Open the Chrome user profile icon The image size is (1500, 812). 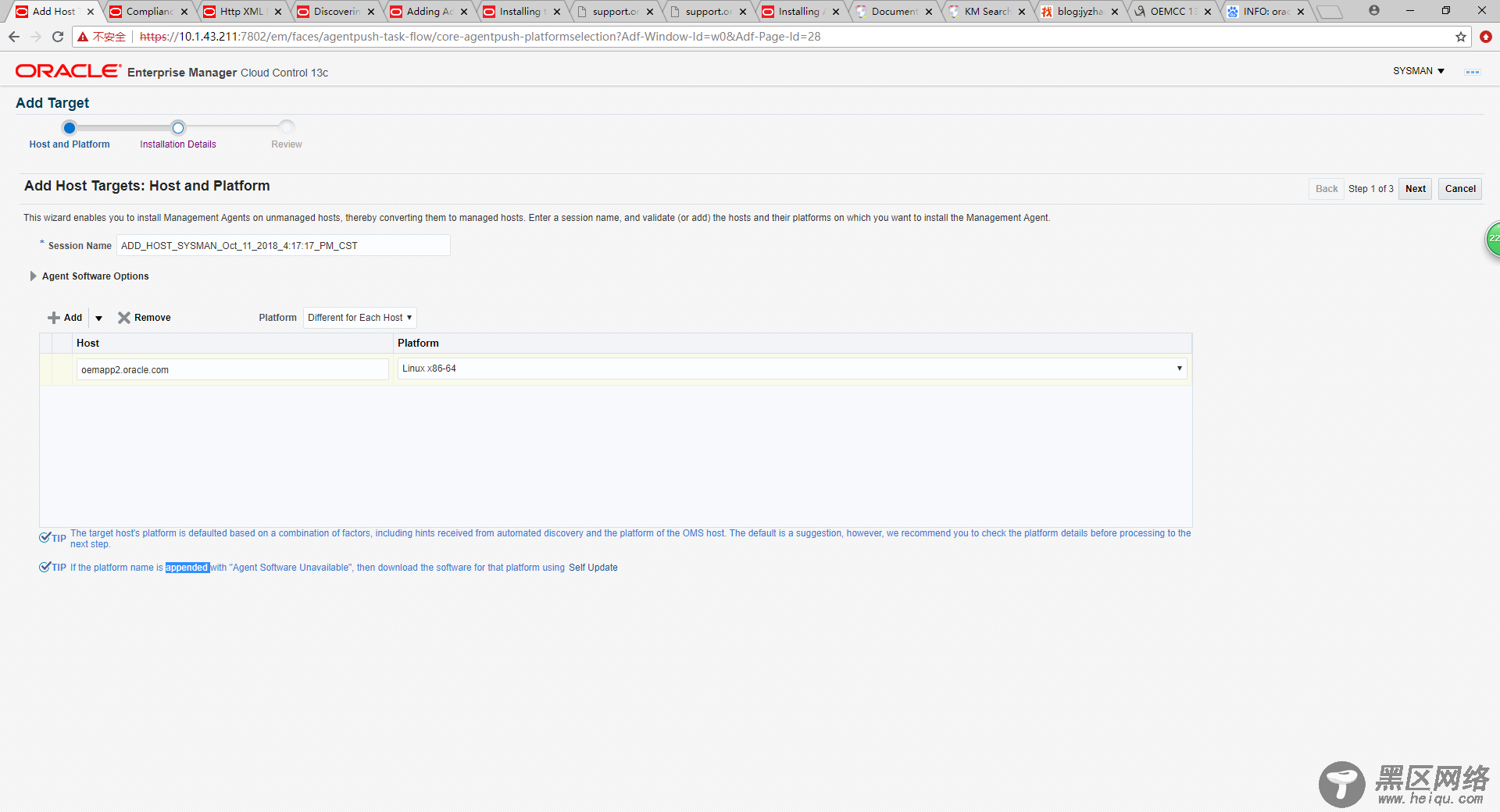pyautogui.click(x=1374, y=10)
